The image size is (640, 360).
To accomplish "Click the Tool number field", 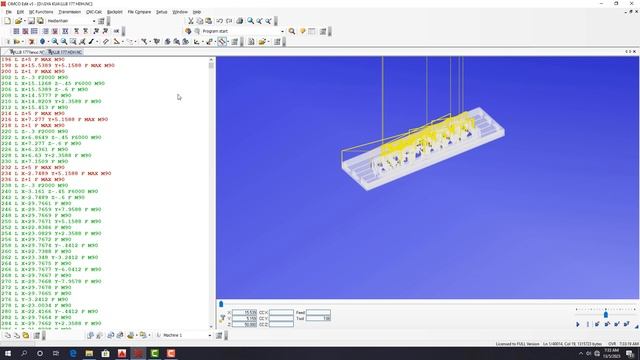I will pos(318,318).
